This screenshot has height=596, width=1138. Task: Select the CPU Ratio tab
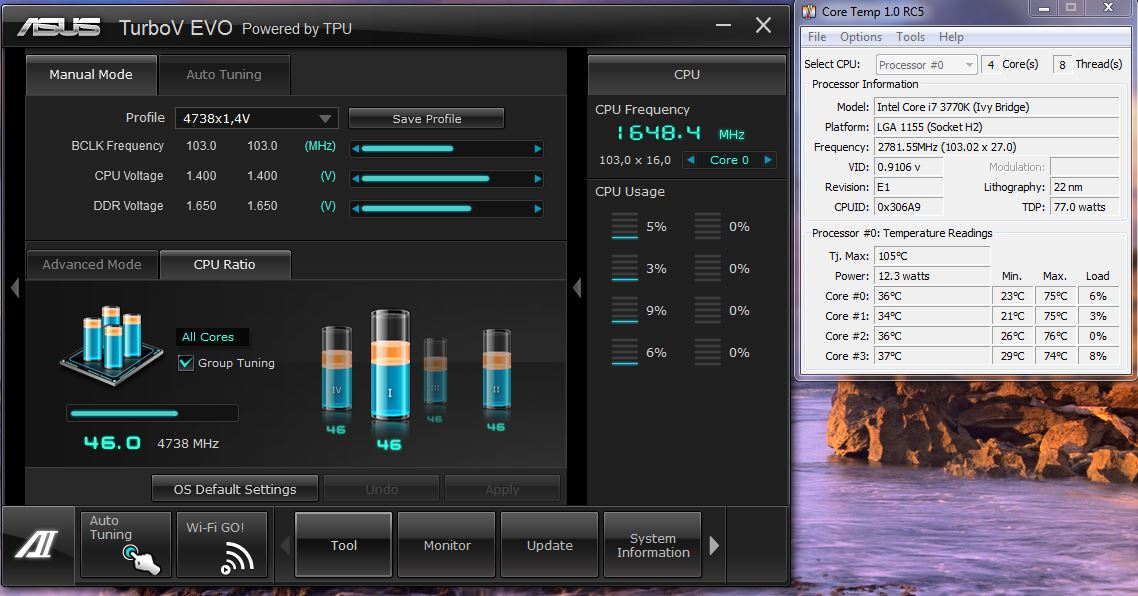(225, 265)
